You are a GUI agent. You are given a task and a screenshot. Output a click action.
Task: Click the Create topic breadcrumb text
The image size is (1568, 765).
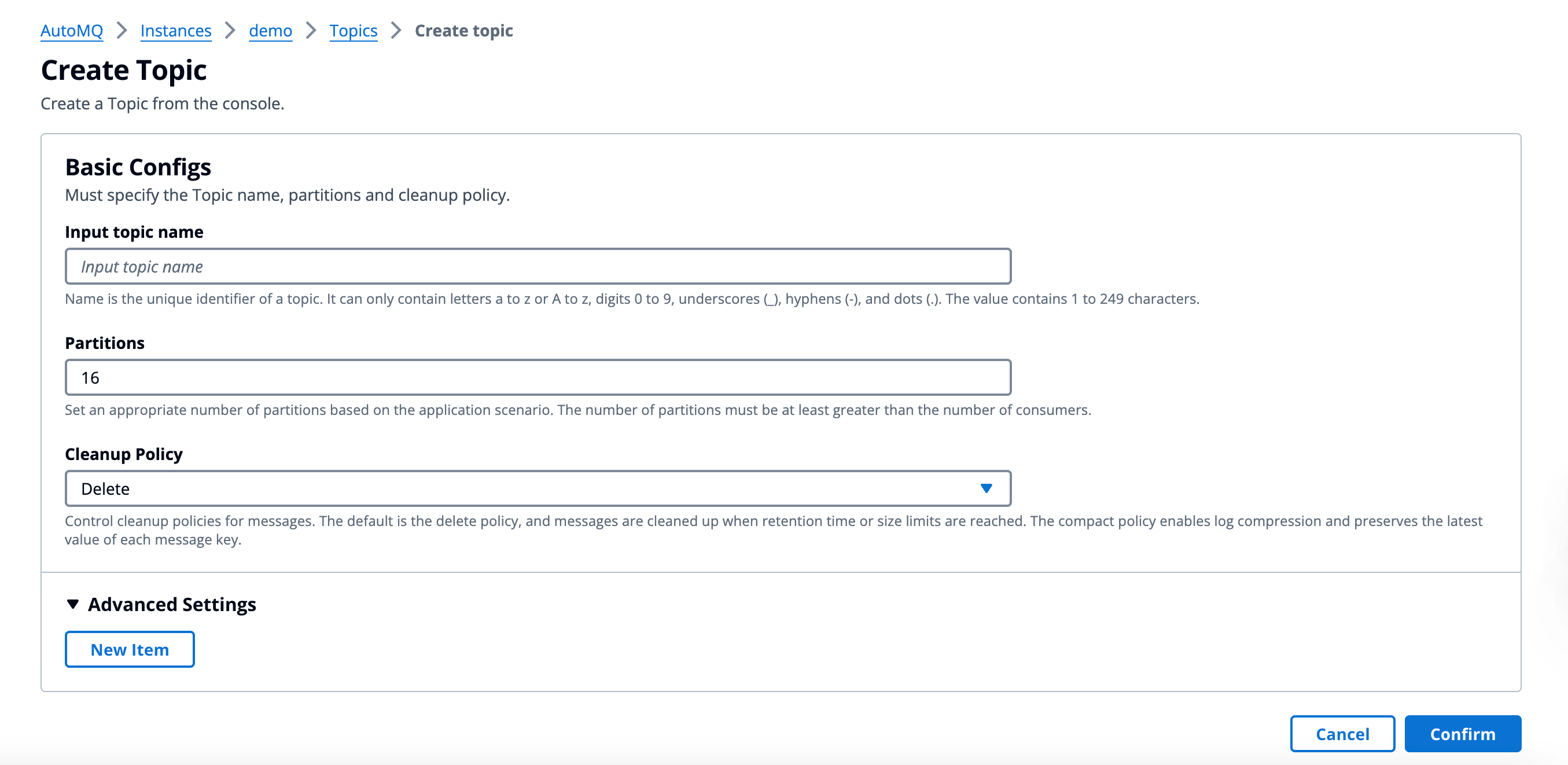pyautogui.click(x=463, y=31)
